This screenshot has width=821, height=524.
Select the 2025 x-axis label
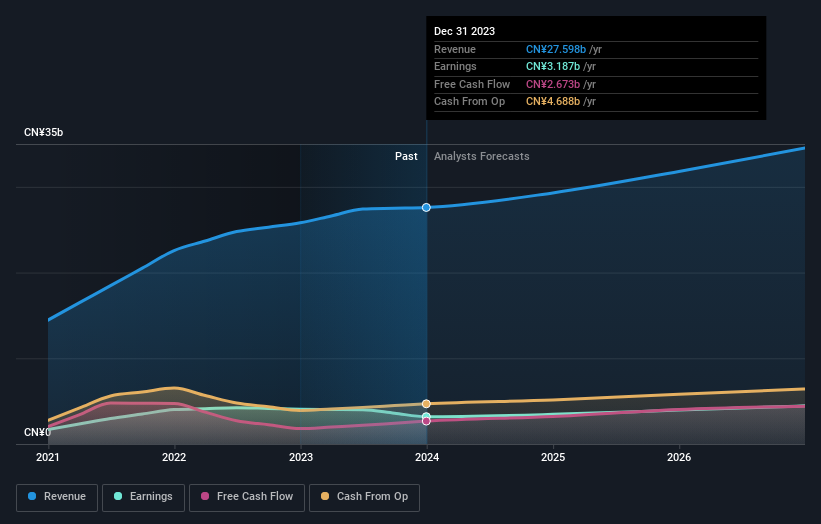pyautogui.click(x=553, y=457)
